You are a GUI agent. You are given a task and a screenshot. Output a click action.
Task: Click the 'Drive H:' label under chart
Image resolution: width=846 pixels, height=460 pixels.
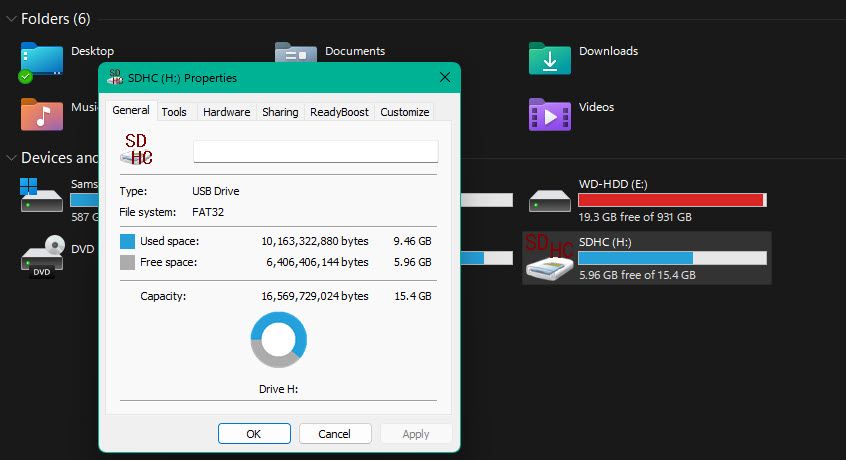pos(278,389)
